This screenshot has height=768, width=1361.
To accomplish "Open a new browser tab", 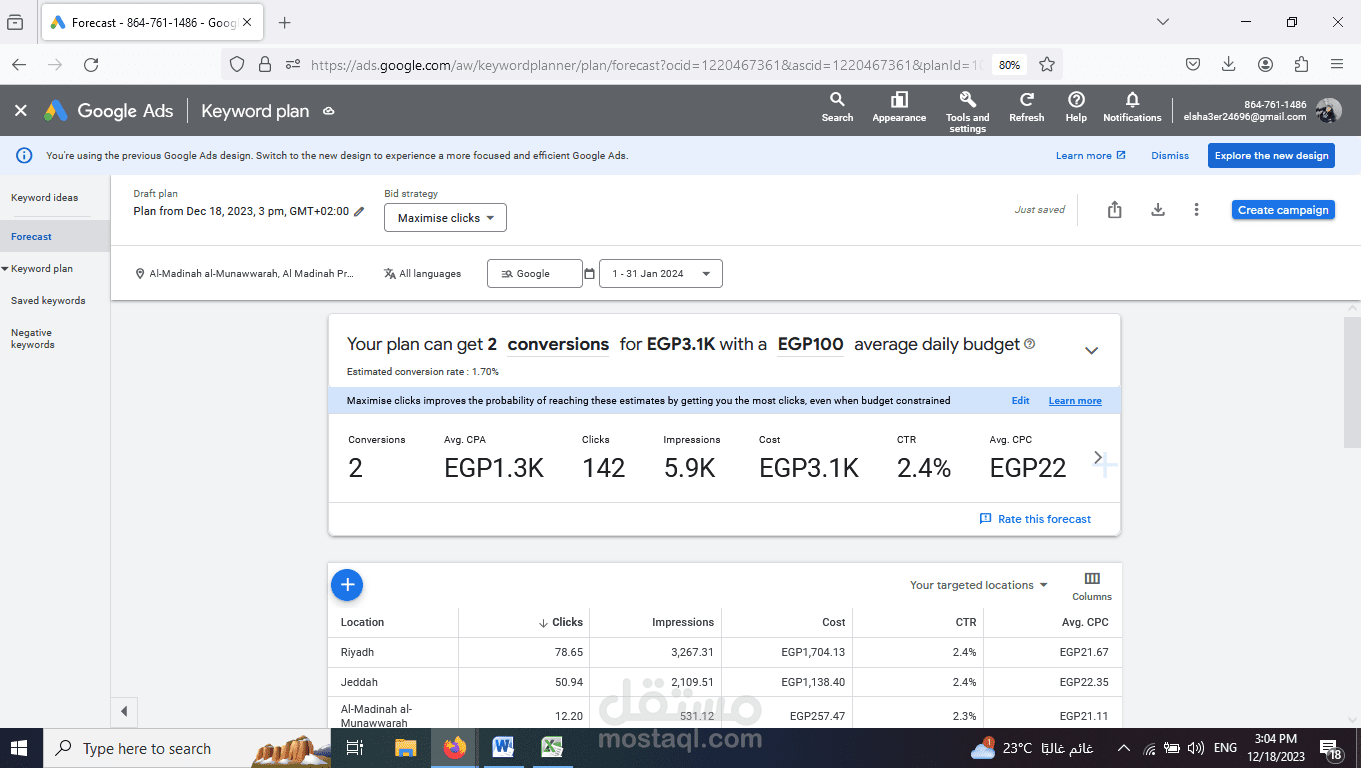I will tap(285, 22).
